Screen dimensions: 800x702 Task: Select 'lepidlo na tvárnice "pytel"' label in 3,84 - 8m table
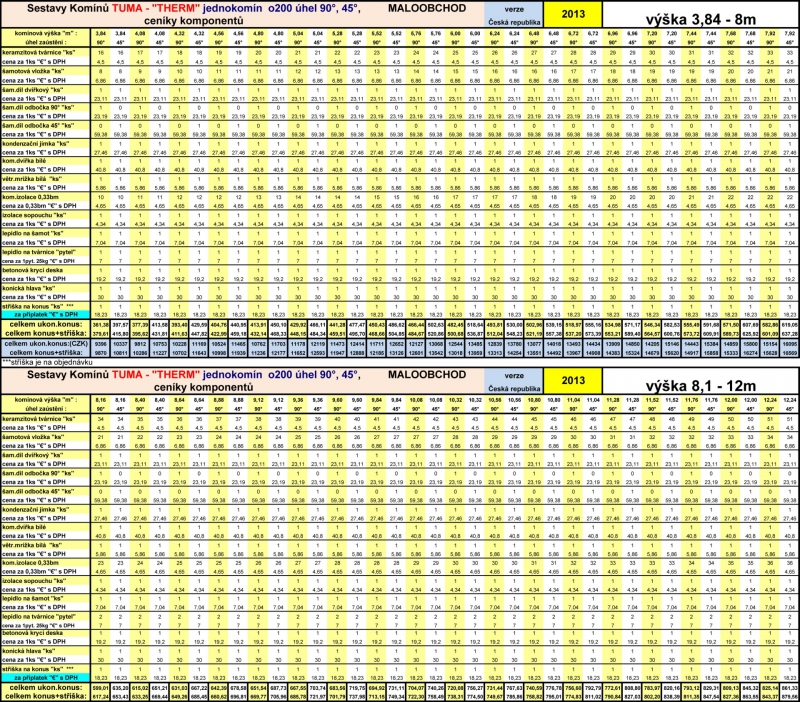pyautogui.click(x=39, y=252)
